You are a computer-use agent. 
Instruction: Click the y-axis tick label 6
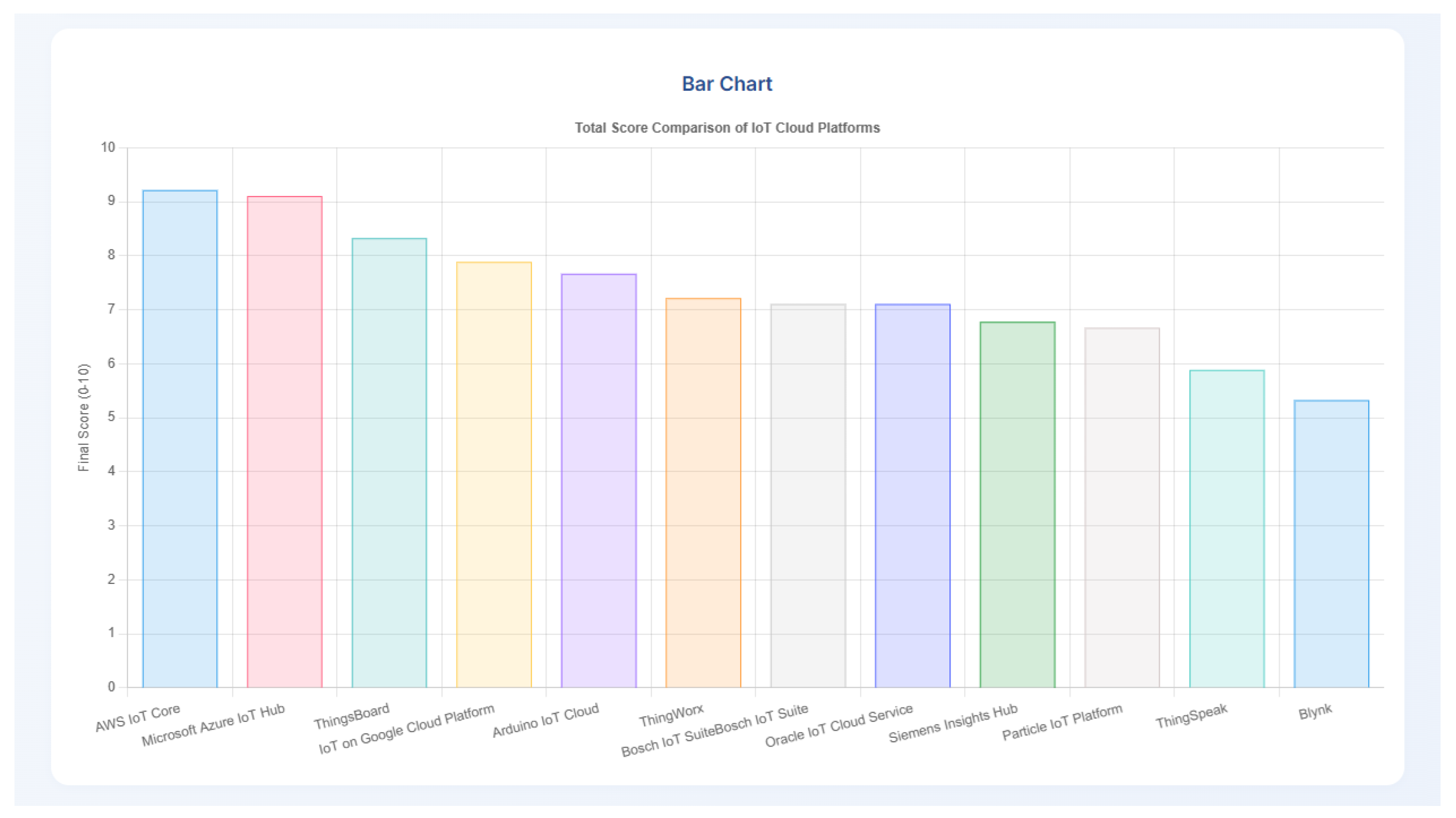coord(112,363)
